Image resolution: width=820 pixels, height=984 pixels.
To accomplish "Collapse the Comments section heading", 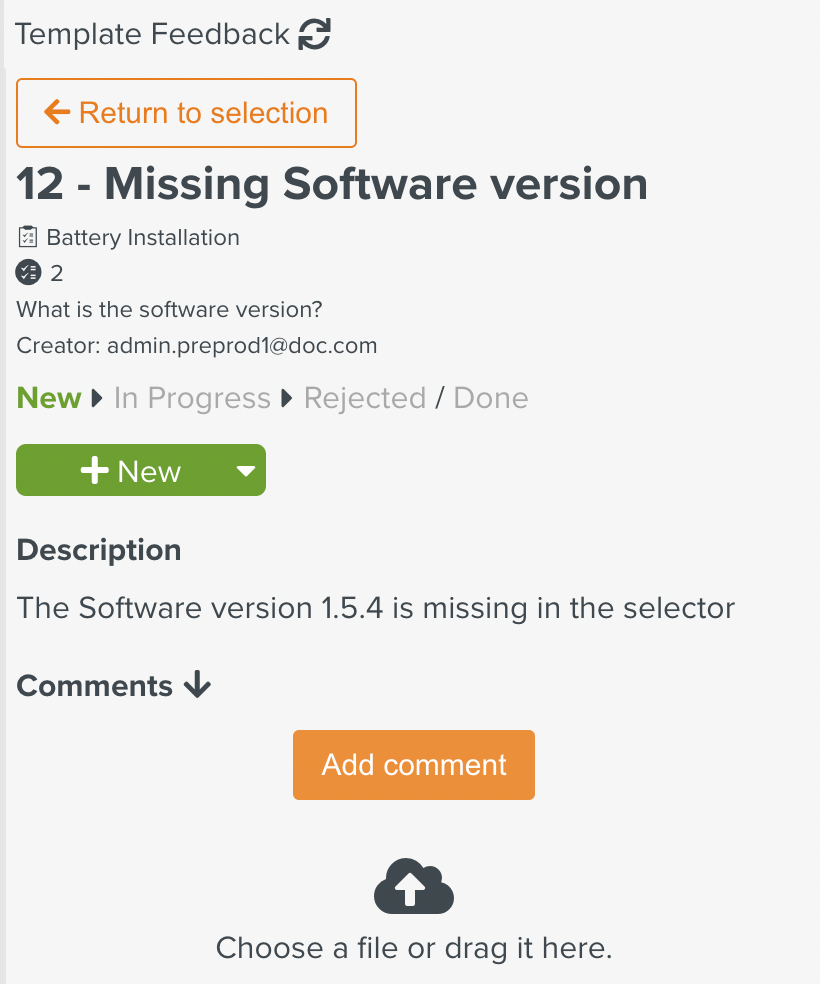I will click(95, 686).
